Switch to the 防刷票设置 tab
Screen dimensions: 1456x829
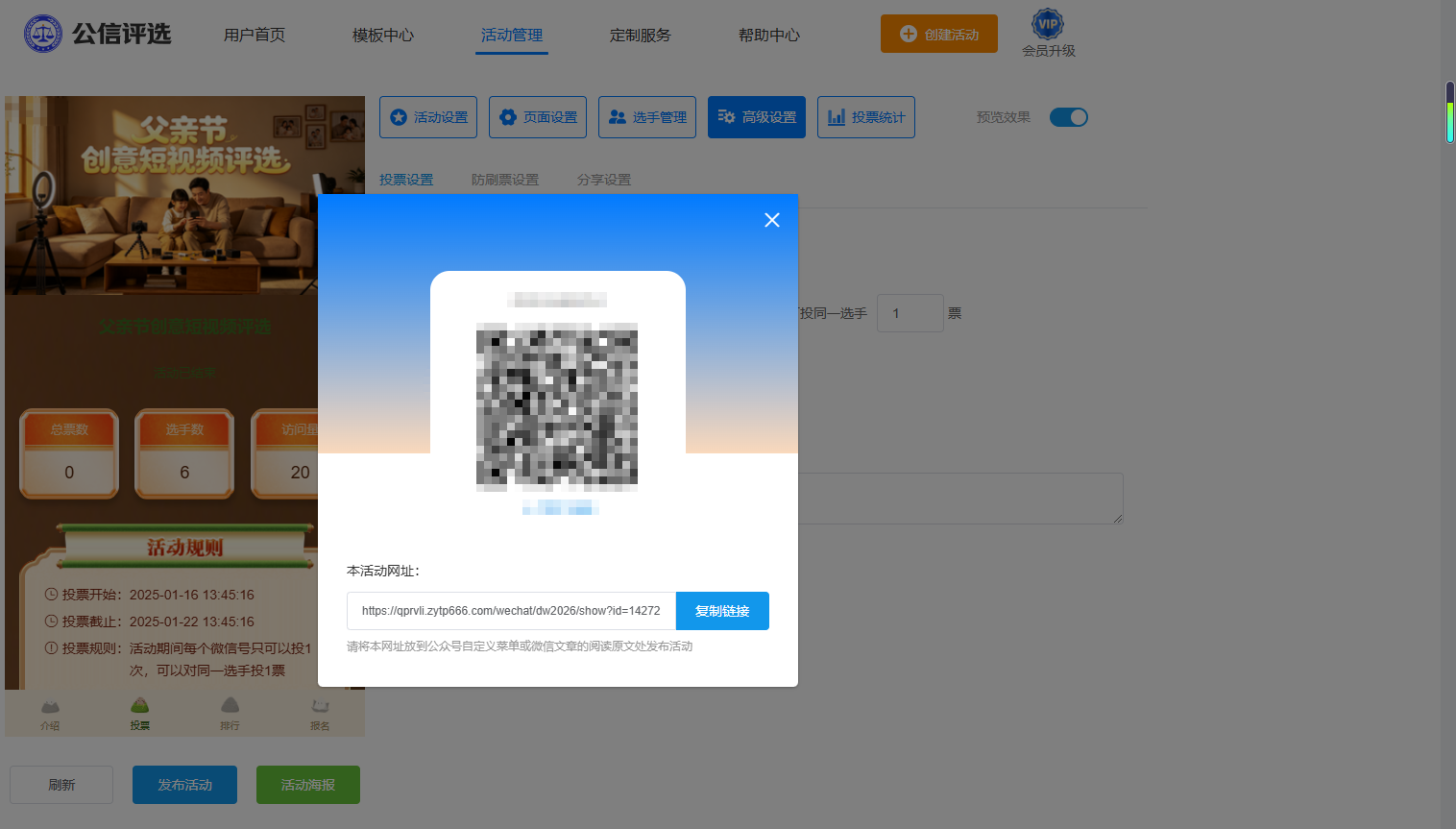[x=505, y=180]
